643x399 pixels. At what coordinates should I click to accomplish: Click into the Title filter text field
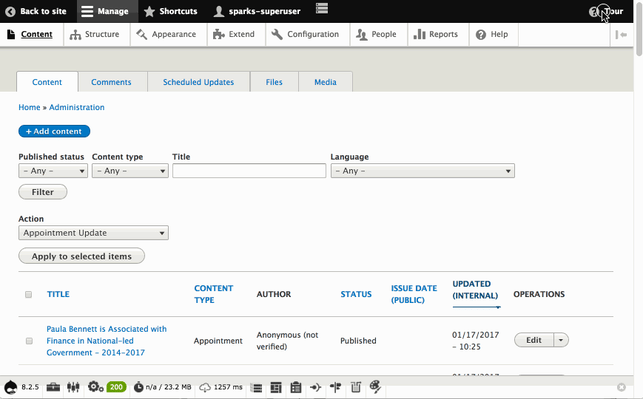pyautogui.click(x=249, y=171)
